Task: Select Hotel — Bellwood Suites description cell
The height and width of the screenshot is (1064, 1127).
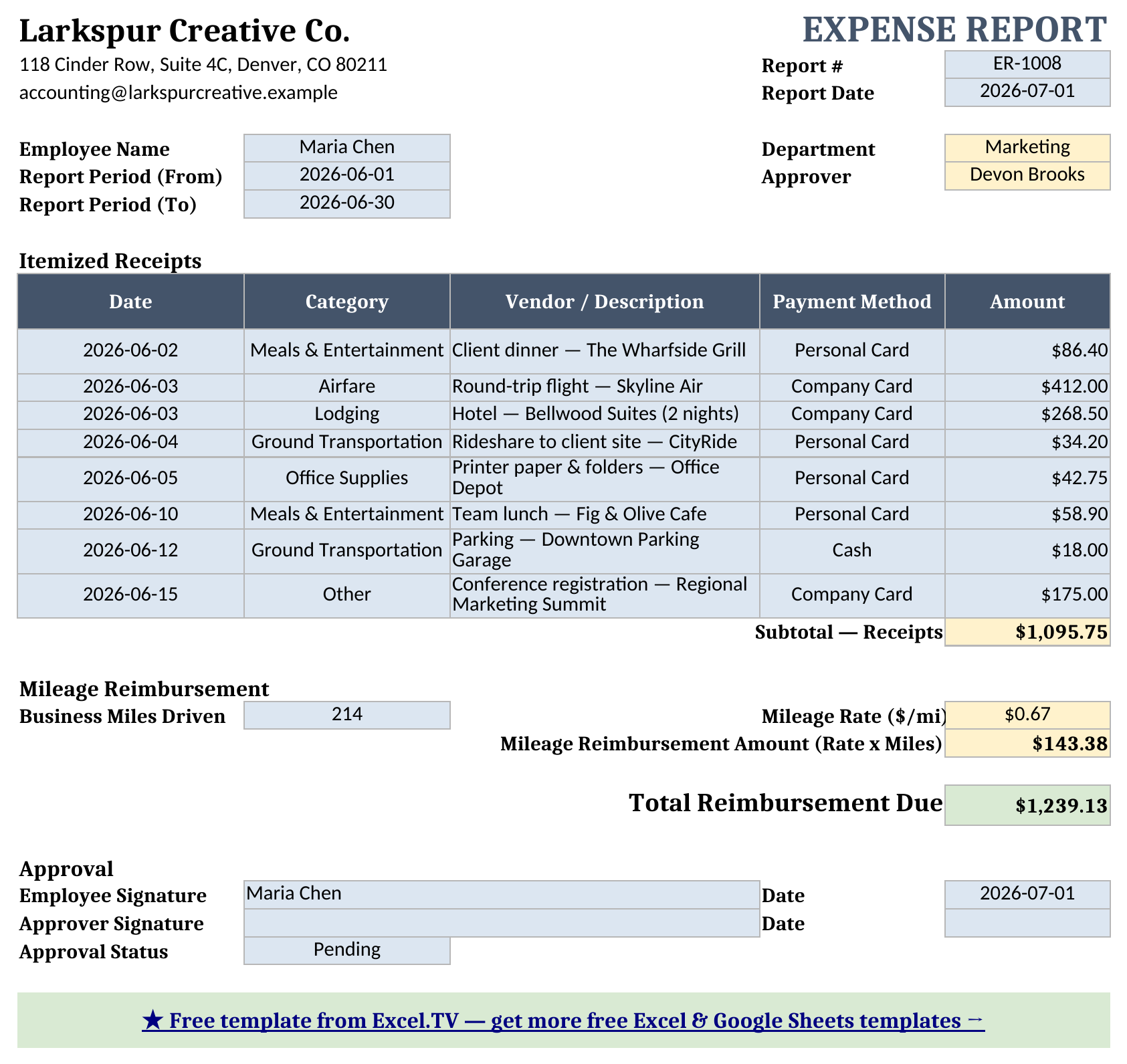Action: click(605, 415)
